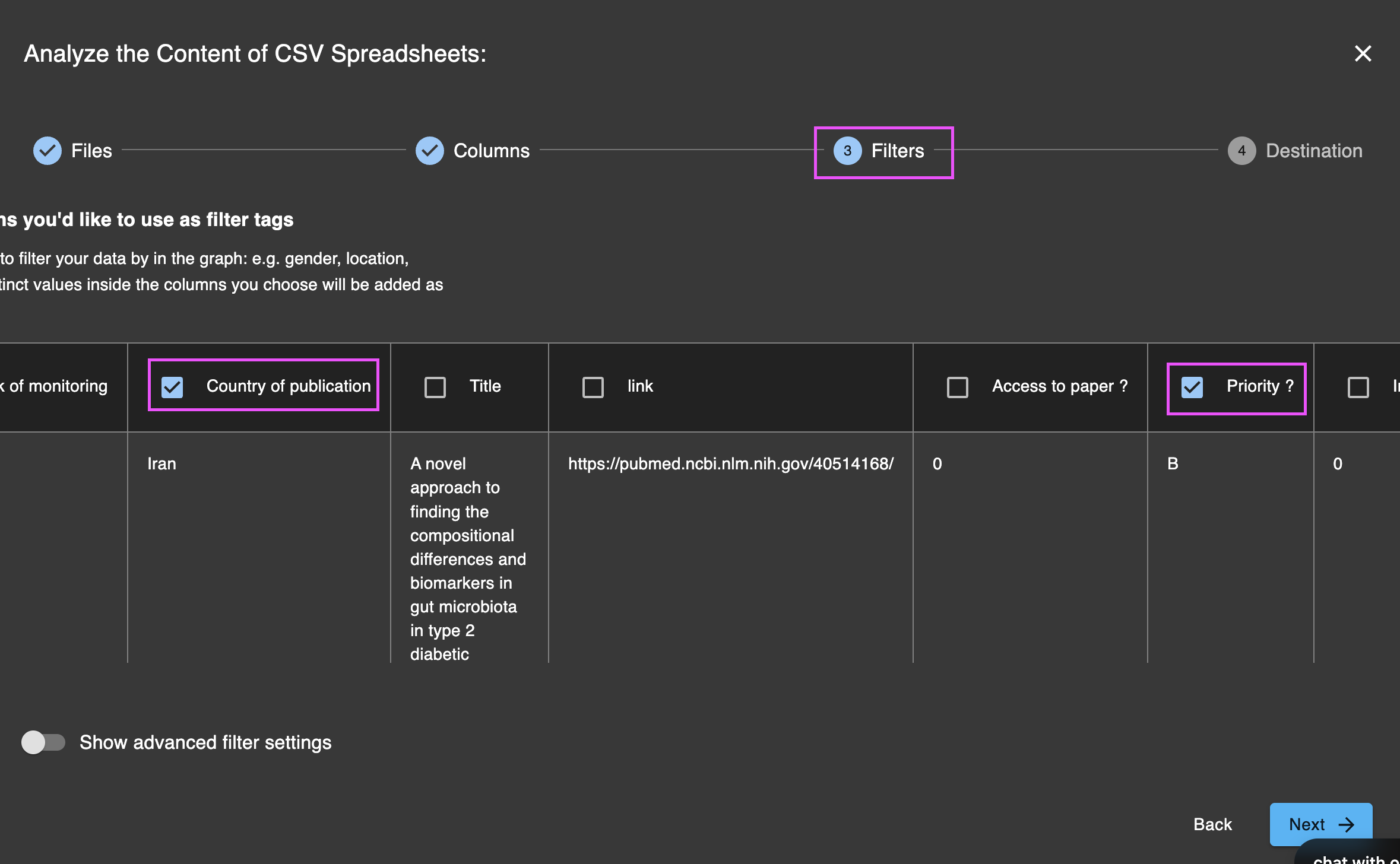Viewport: 1400px width, 864px height.
Task: Click the Files step checkmark icon
Action: click(47, 151)
